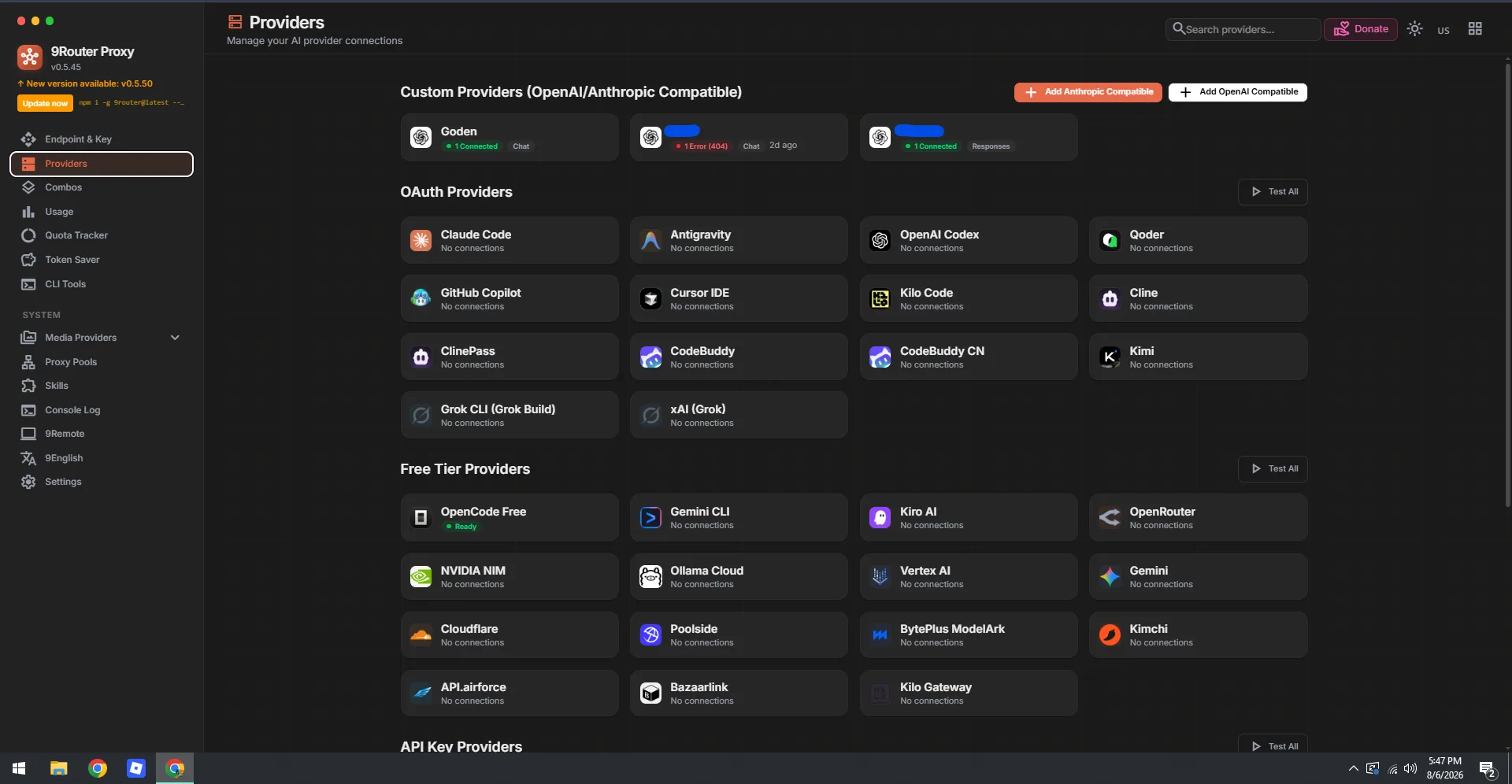Click the Kilo Gateway provider card
This screenshot has width=1512, height=784.
point(968,693)
